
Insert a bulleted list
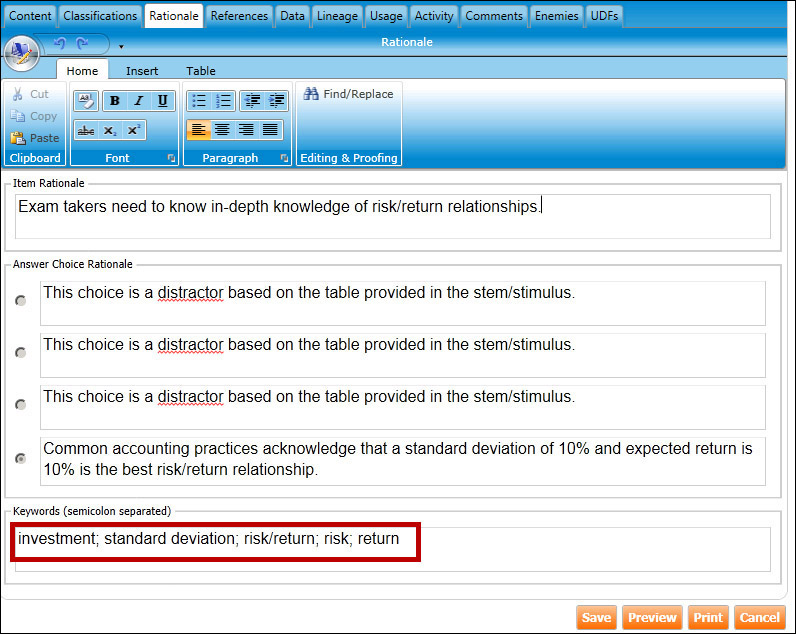click(199, 101)
